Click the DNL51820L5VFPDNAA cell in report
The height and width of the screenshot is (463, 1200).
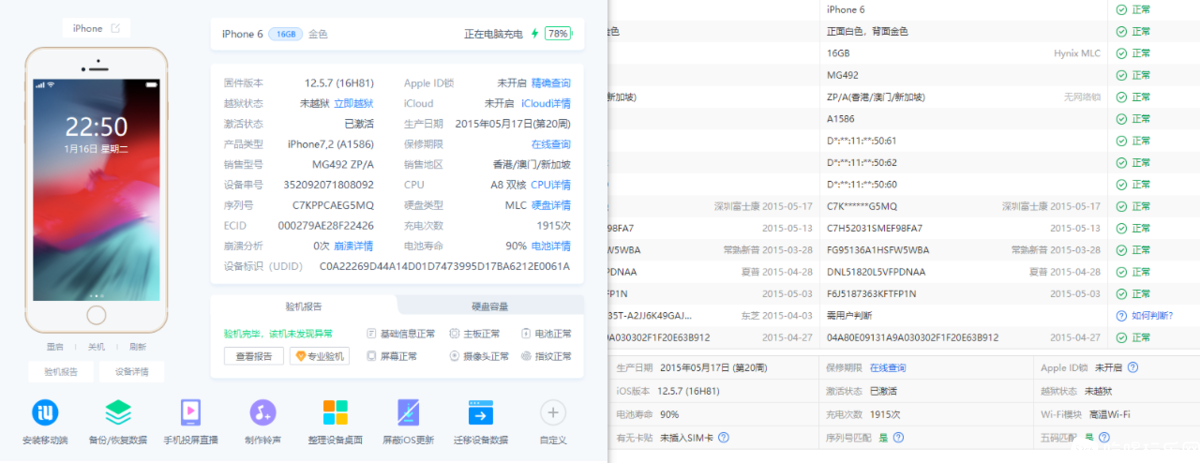(x=876, y=271)
